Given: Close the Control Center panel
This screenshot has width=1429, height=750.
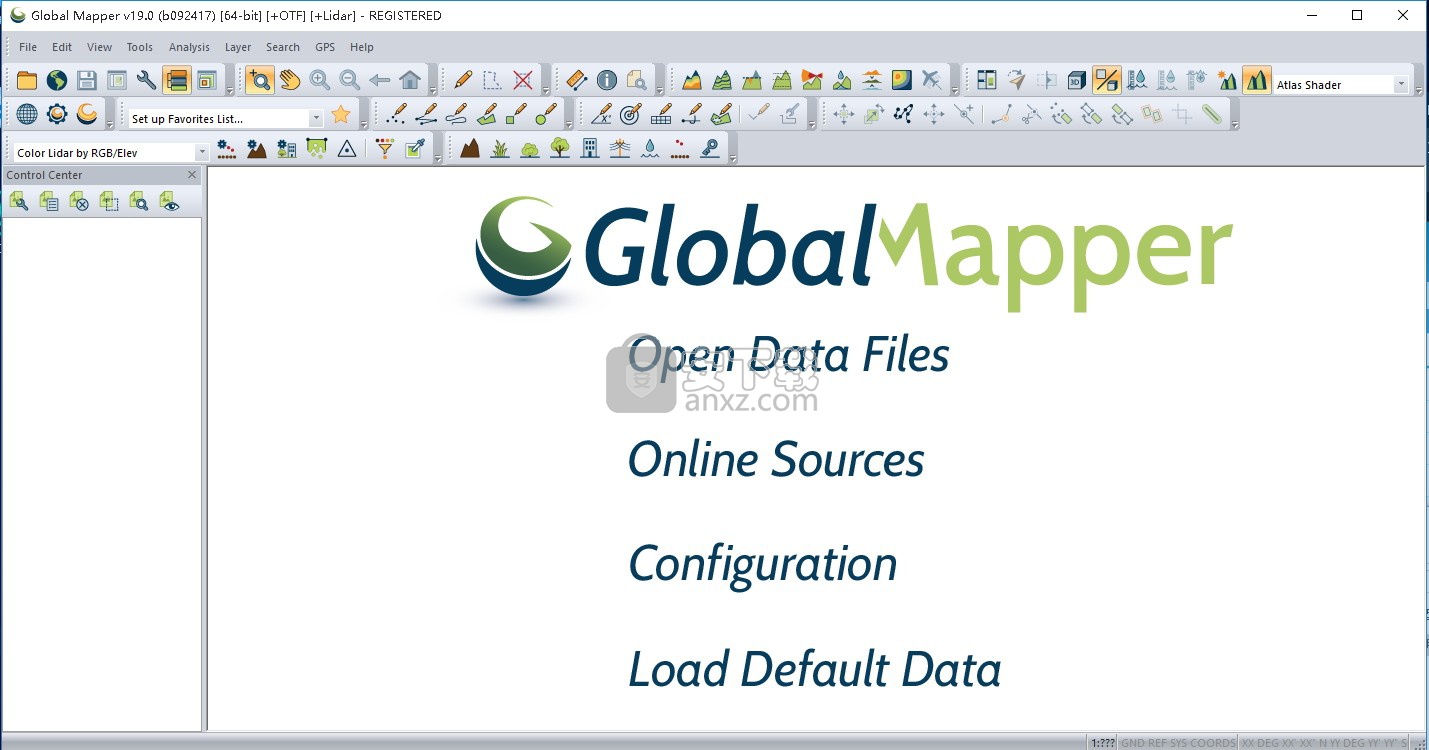Looking at the screenshot, I should point(192,175).
